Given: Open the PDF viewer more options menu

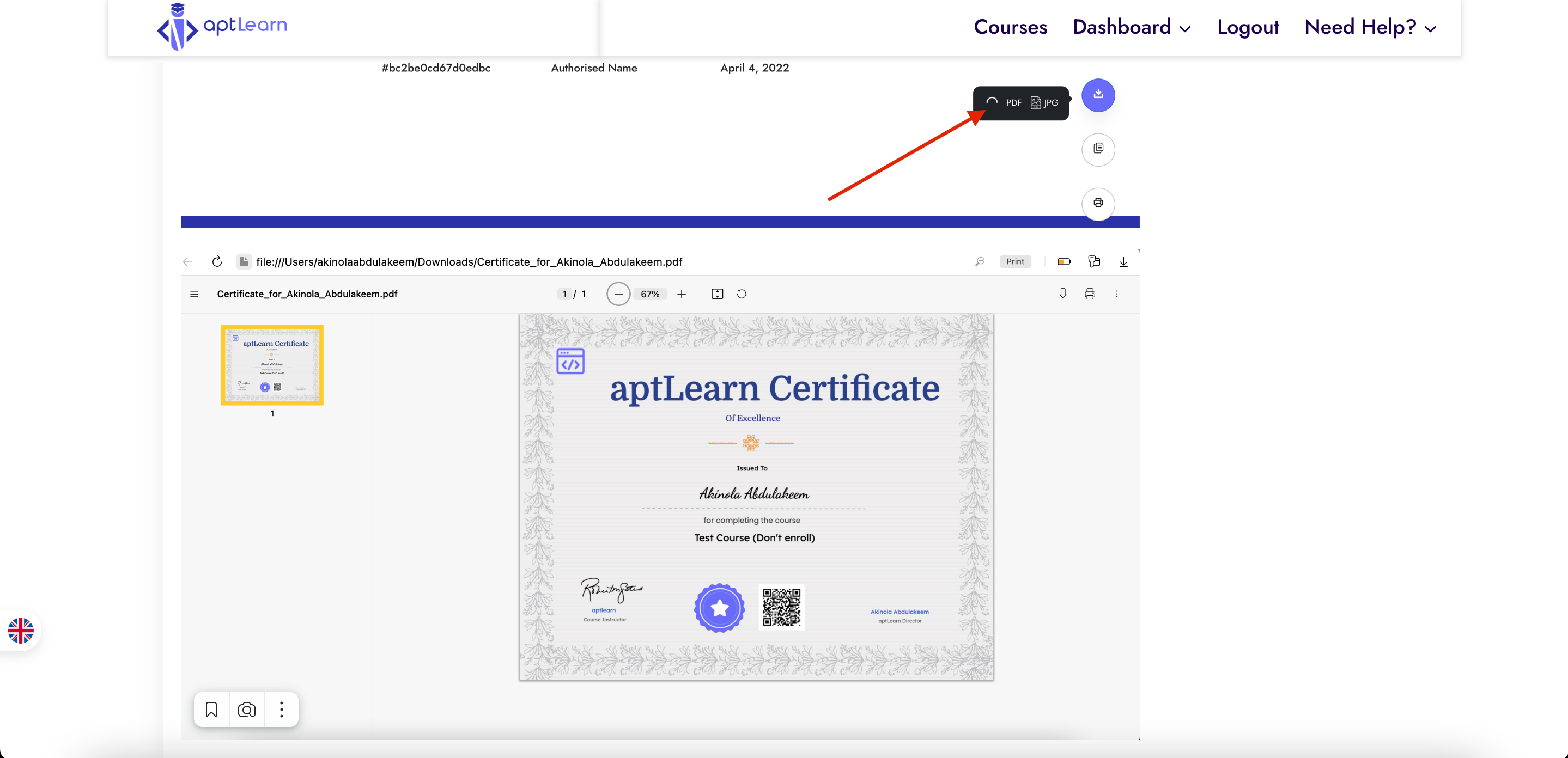Looking at the screenshot, I should pos(1116,294).
